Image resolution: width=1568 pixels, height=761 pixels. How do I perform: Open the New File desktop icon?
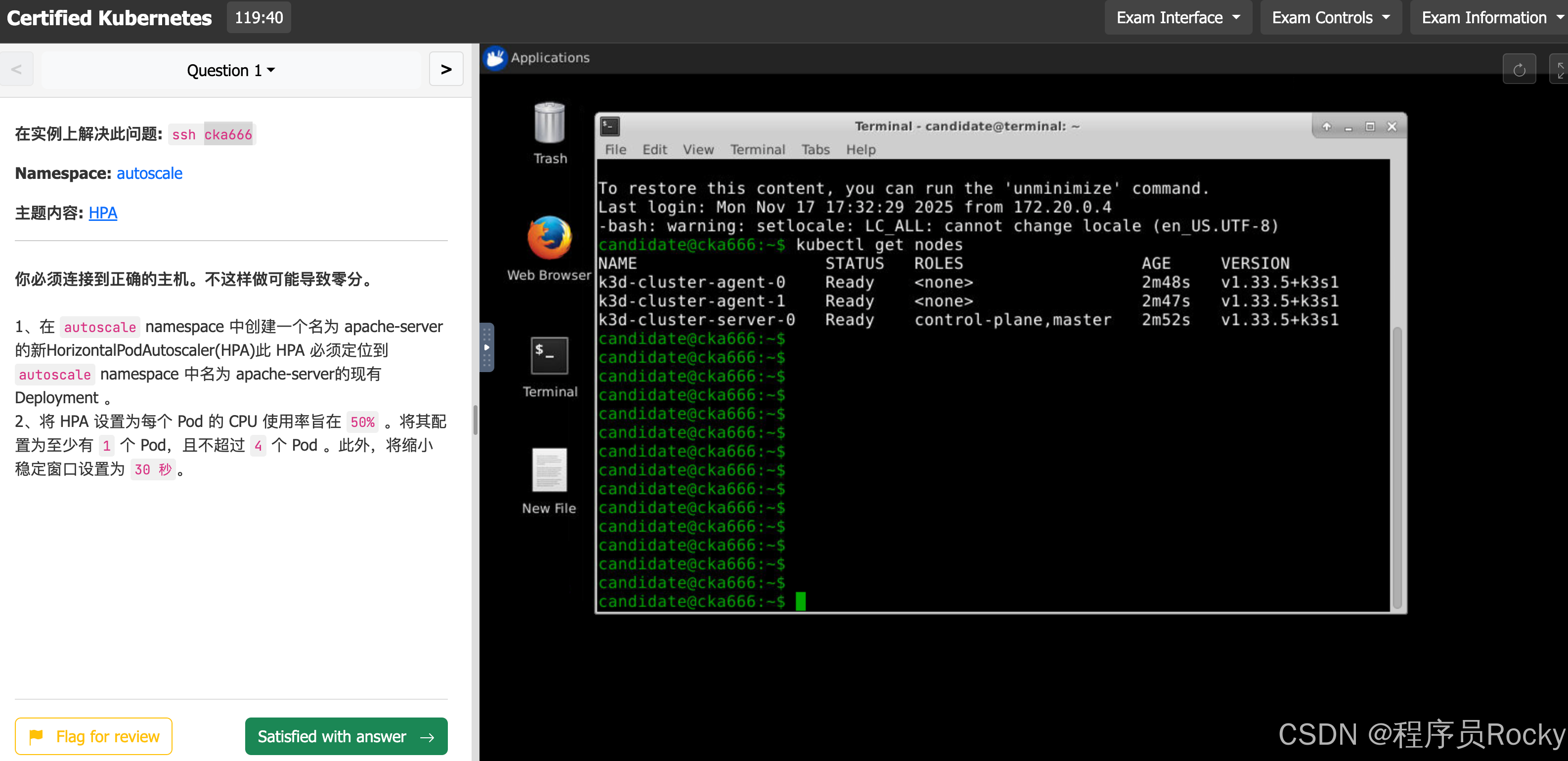549,470
